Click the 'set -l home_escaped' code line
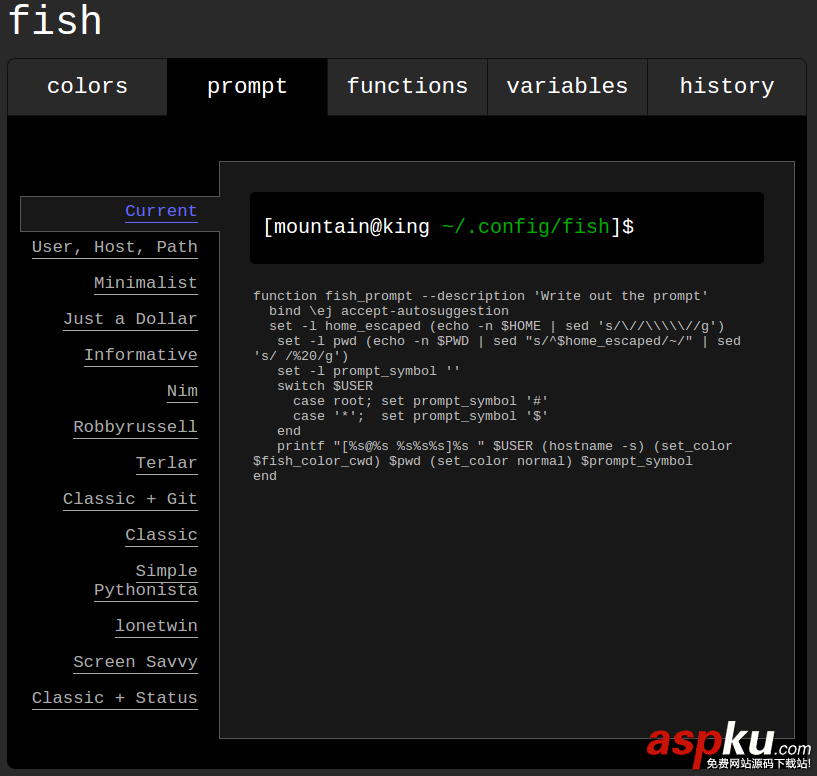The width and height of the screenshot is (817, 776). pos(497,326)
